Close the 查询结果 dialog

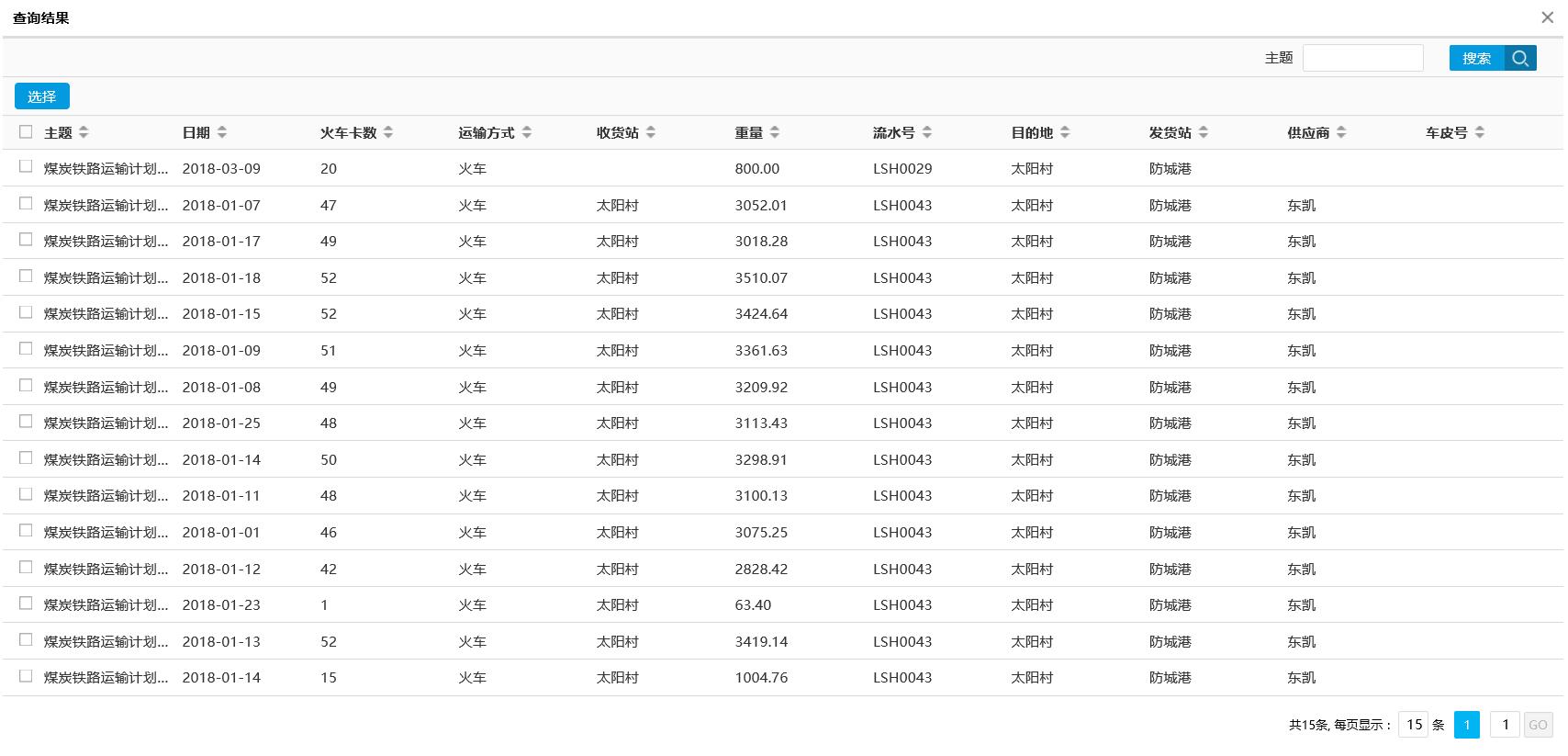[x=1548, y=17]
